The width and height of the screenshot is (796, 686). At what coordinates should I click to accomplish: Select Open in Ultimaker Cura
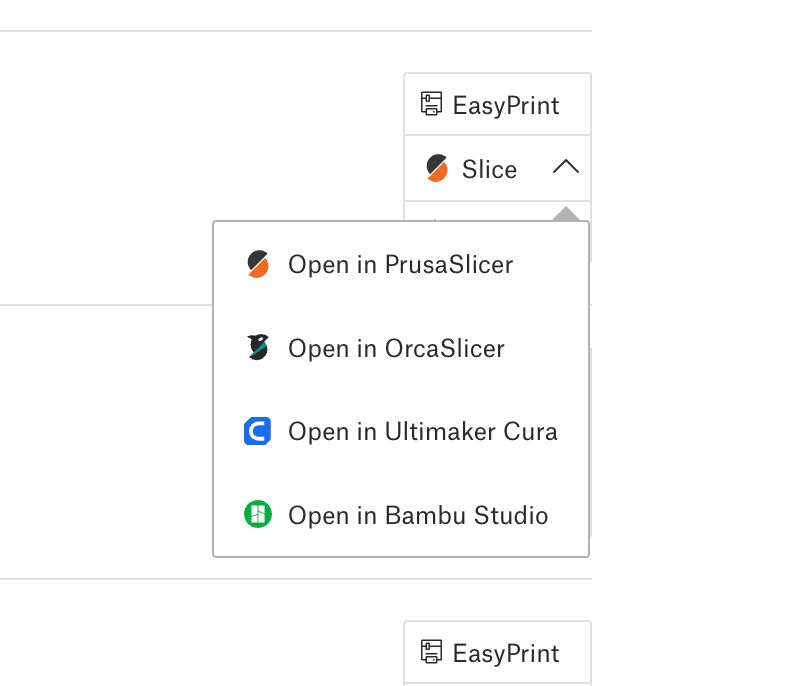click(401, 431)
